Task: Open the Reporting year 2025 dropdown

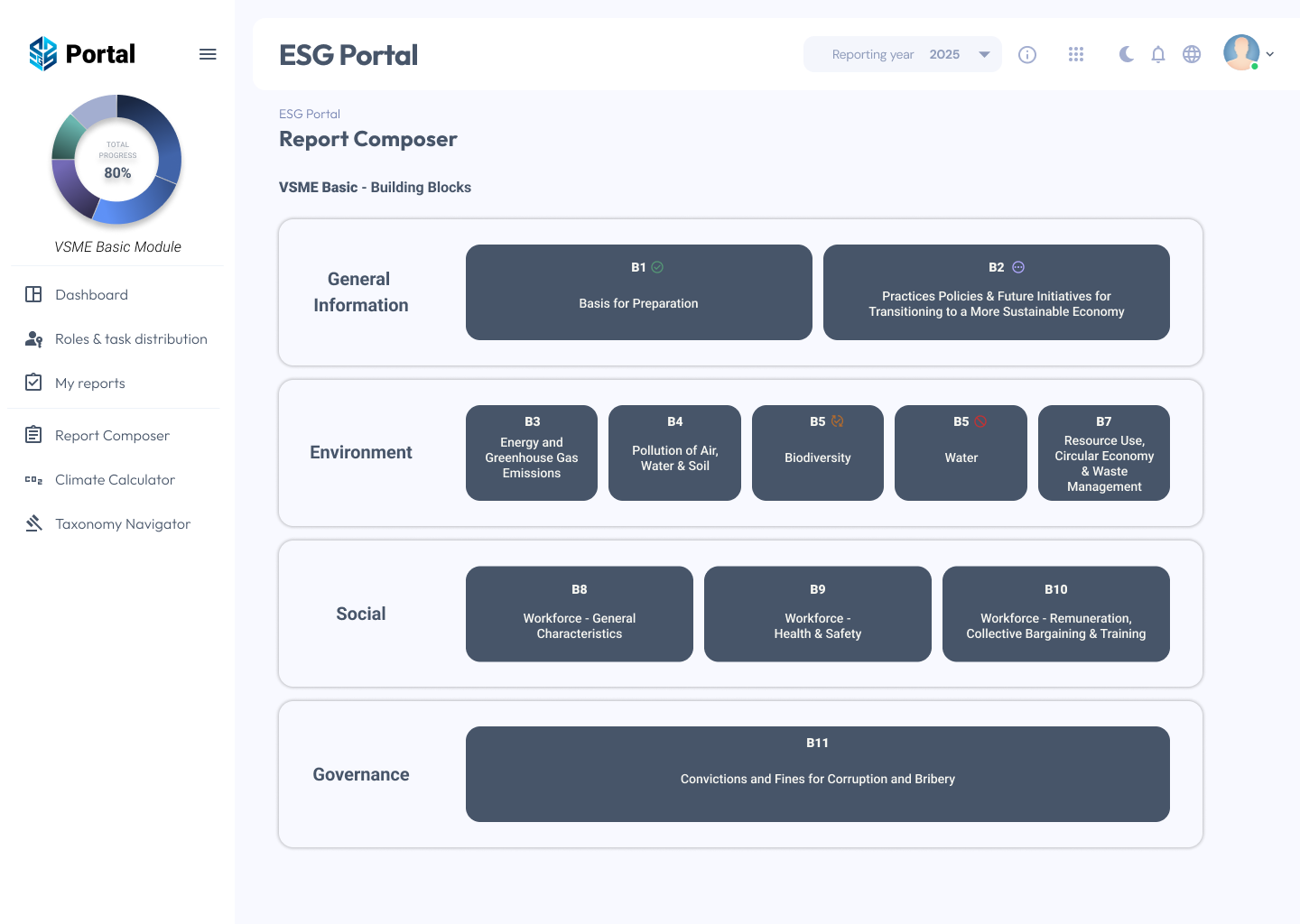Action: [902, 54]
